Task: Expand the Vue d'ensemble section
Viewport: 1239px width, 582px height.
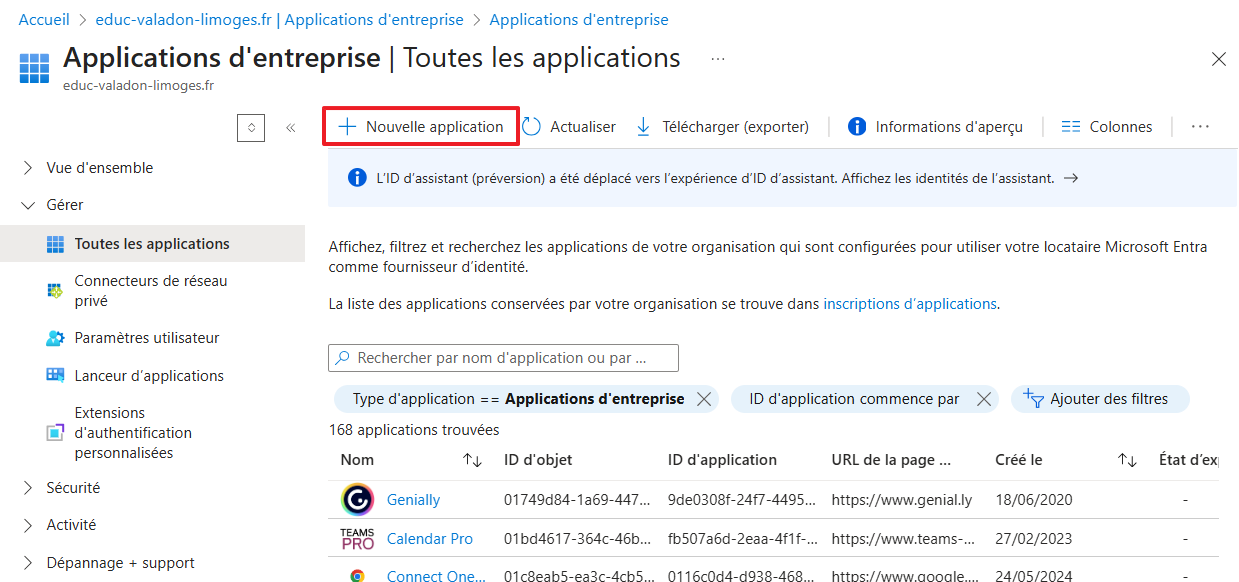Action: click(x=28, y=168)
